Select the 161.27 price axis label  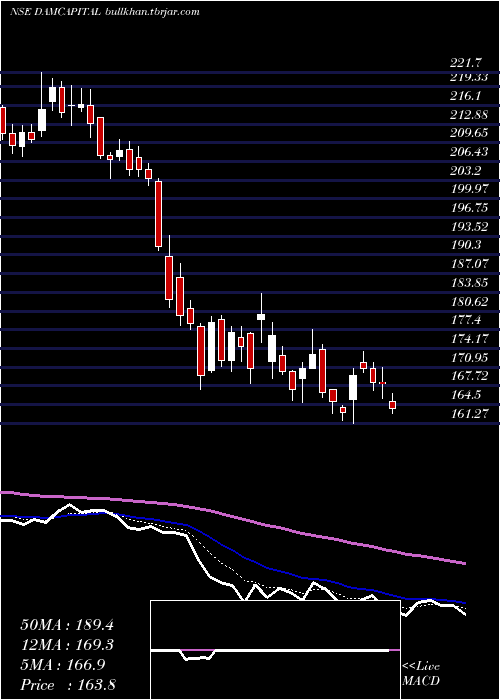coord(469,413)
